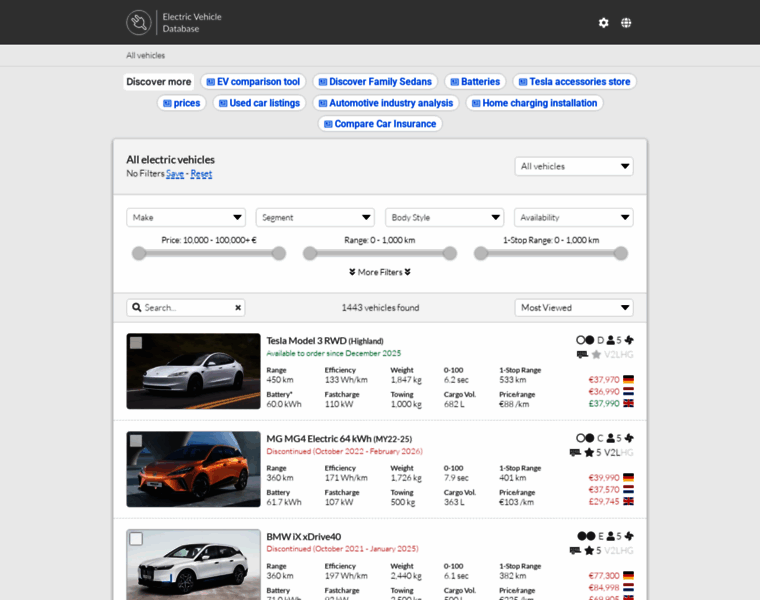Click drivetrain circles icon on Tesla Model 3 row
The image size is (760, 600).
pos(585,340)
